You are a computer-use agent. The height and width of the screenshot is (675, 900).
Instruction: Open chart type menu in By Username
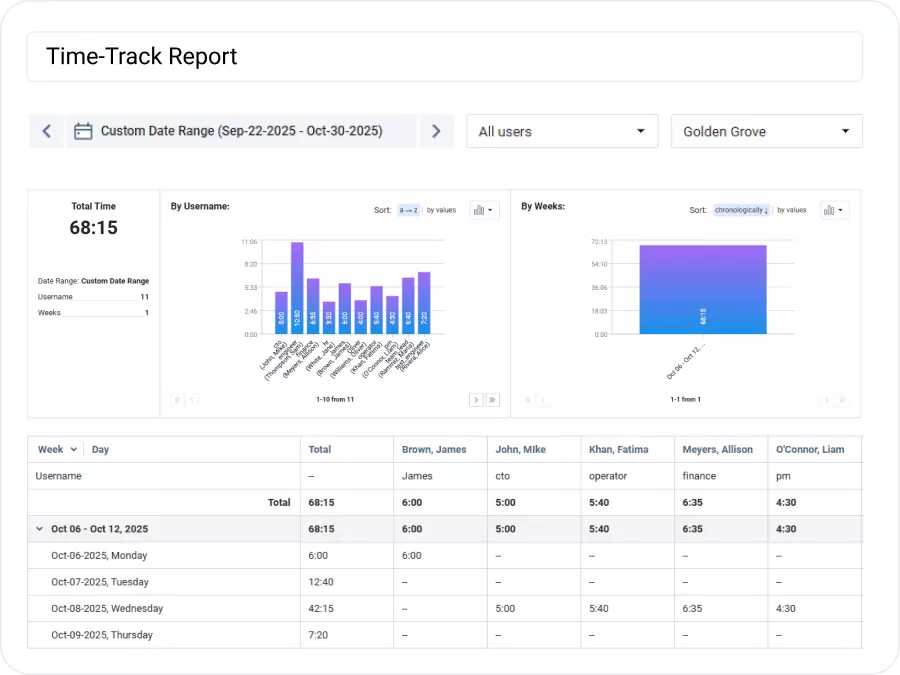click(484, 210)
